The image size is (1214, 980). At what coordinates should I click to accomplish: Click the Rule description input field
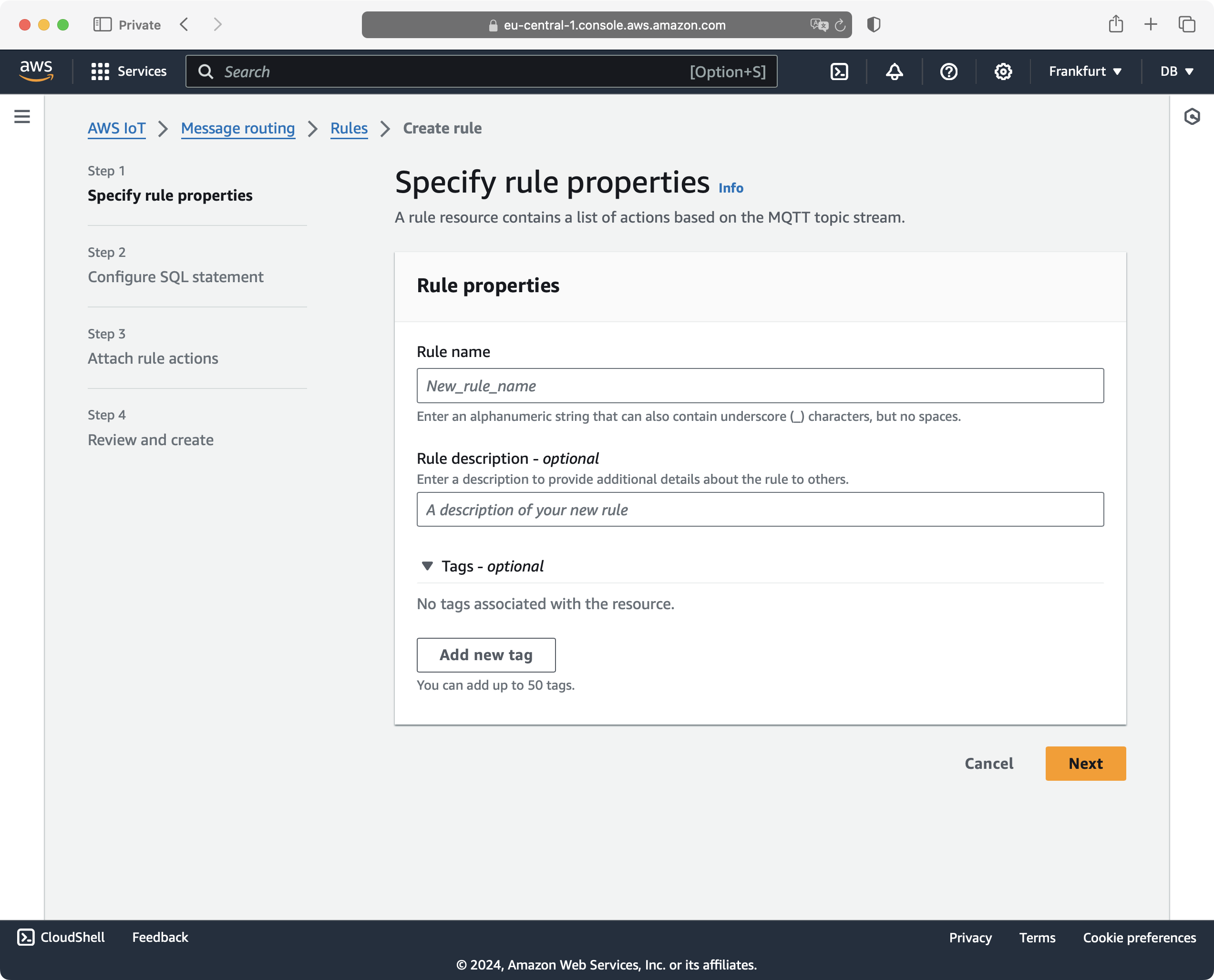pyautogui.click(x=760, y=509)
